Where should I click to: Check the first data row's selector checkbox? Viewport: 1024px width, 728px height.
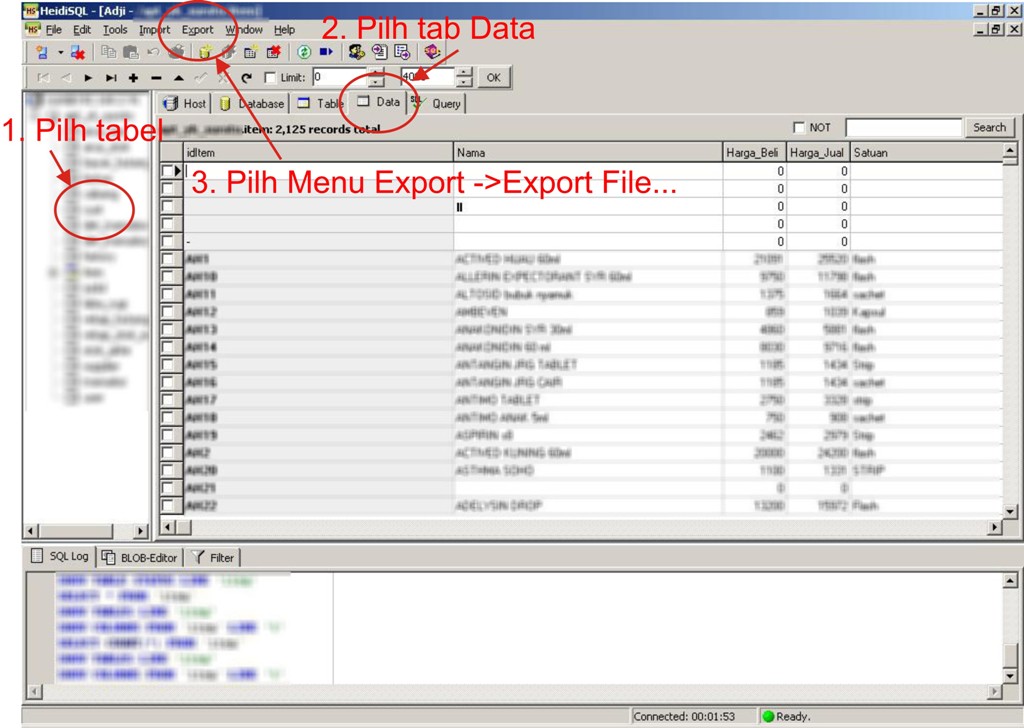tap(166, 170)
